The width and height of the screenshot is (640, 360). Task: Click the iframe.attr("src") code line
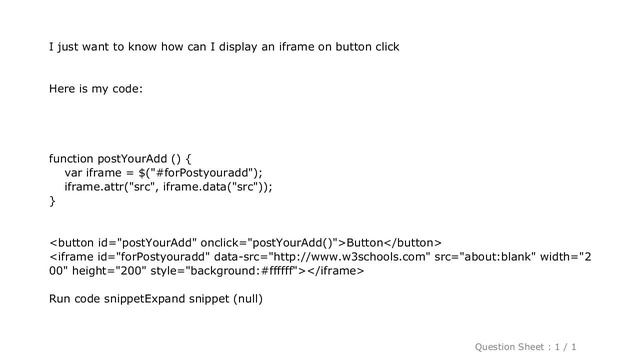coord(168,187)
